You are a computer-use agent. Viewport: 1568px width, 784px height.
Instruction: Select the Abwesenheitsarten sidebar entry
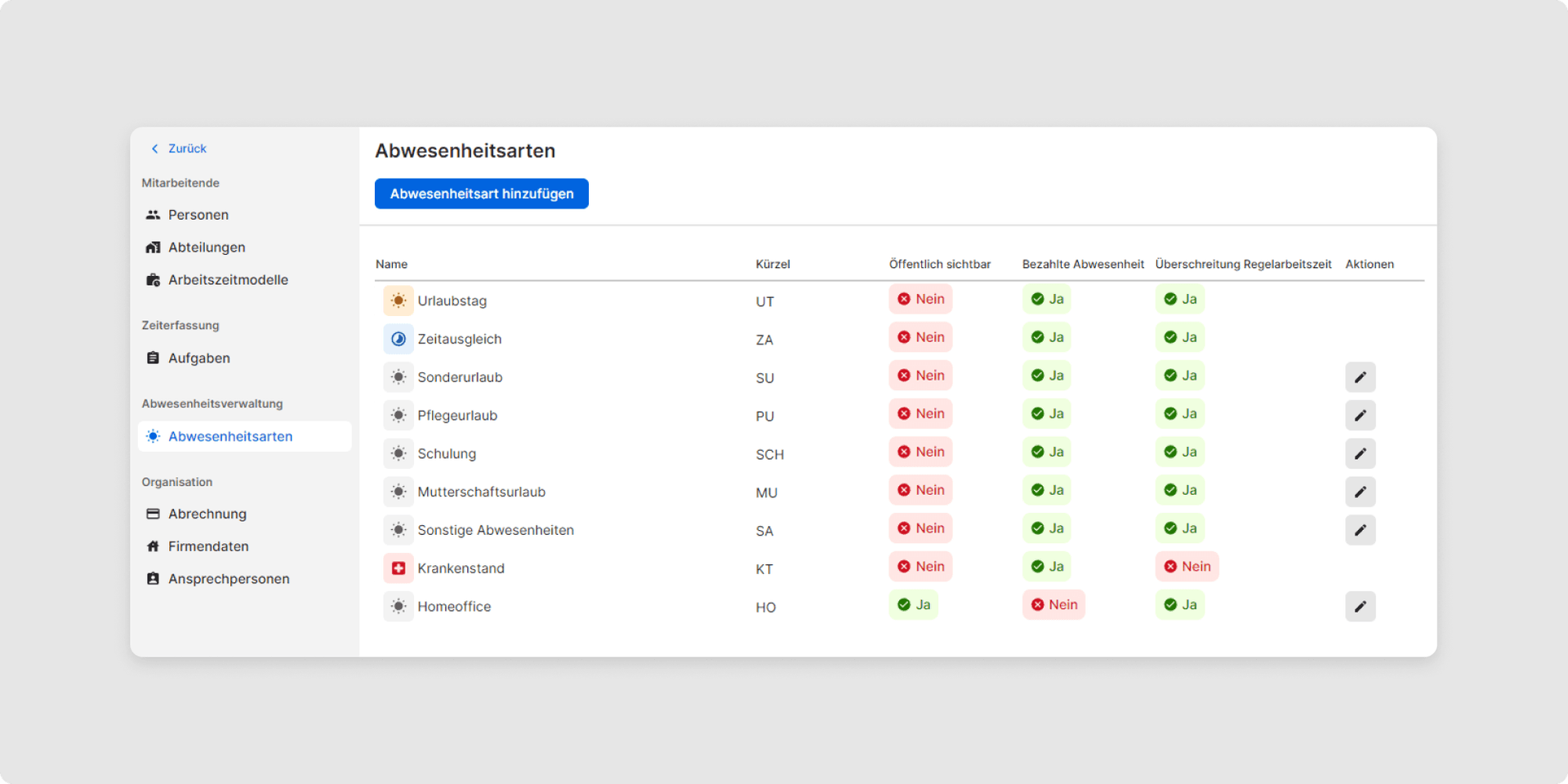tap(230, 437)
